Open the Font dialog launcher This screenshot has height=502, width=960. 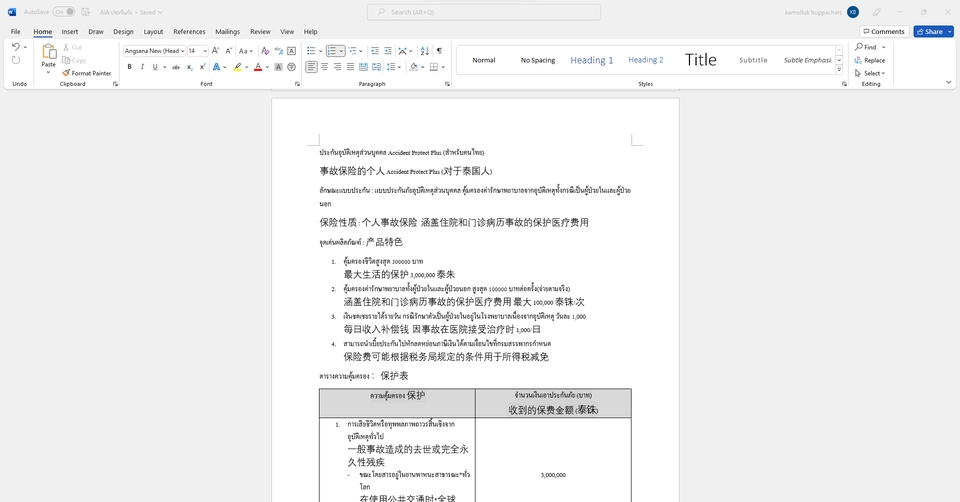(297, 84)
